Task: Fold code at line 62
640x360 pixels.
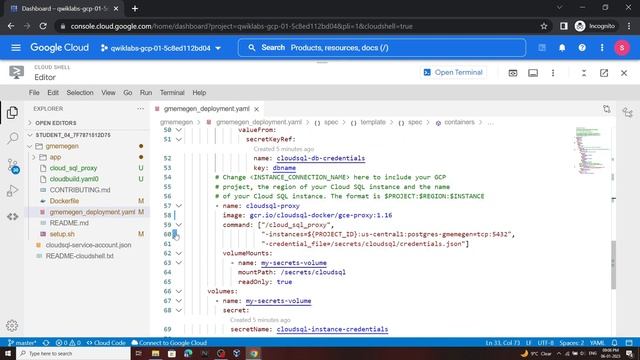Action: point(179,253)
